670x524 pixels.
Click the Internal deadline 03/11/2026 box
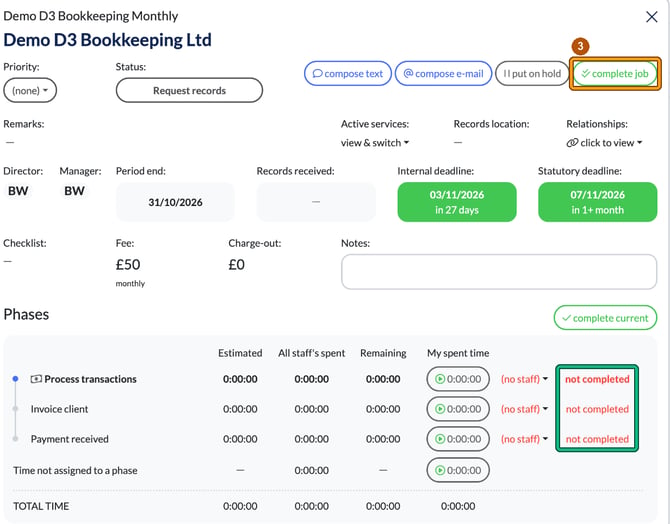(457, 202)
